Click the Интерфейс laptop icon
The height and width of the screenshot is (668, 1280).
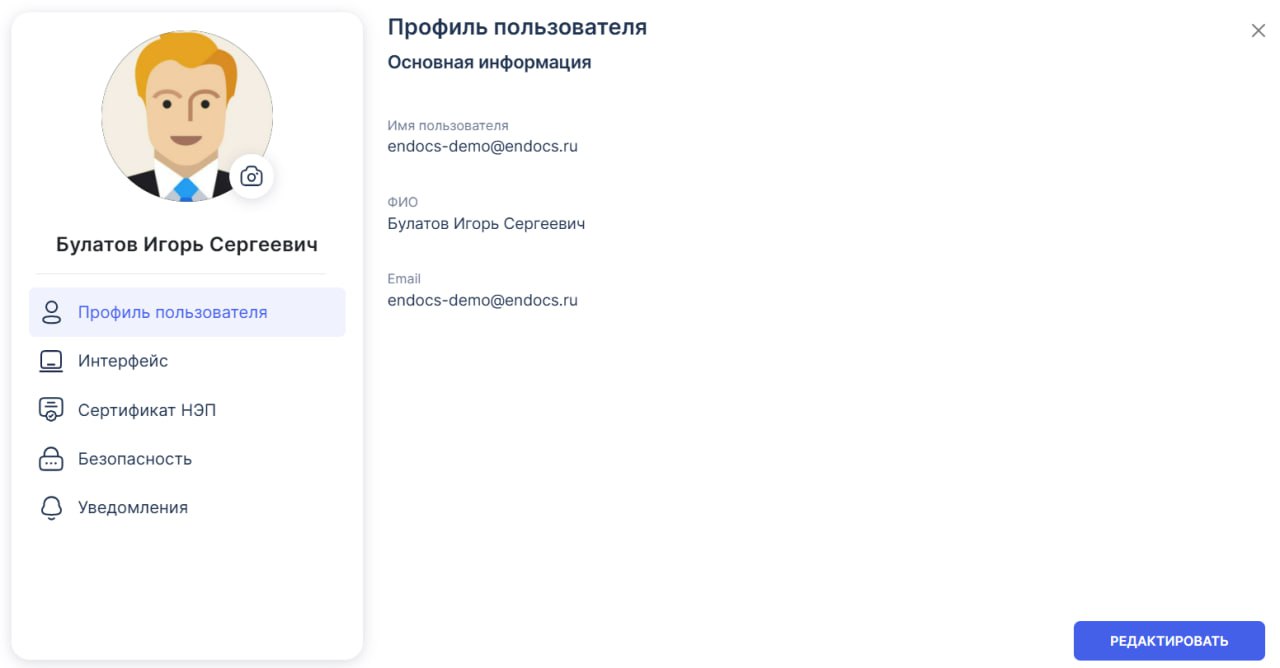tap(51, 361)
